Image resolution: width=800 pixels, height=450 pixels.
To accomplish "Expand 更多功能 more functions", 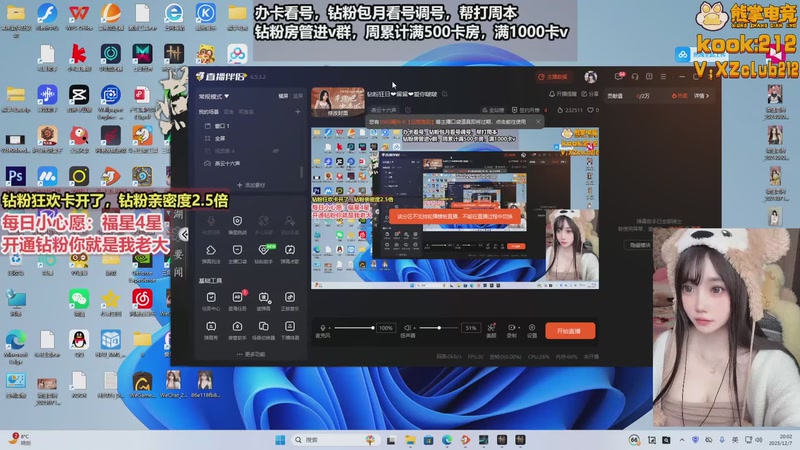I will pos(251,354).
